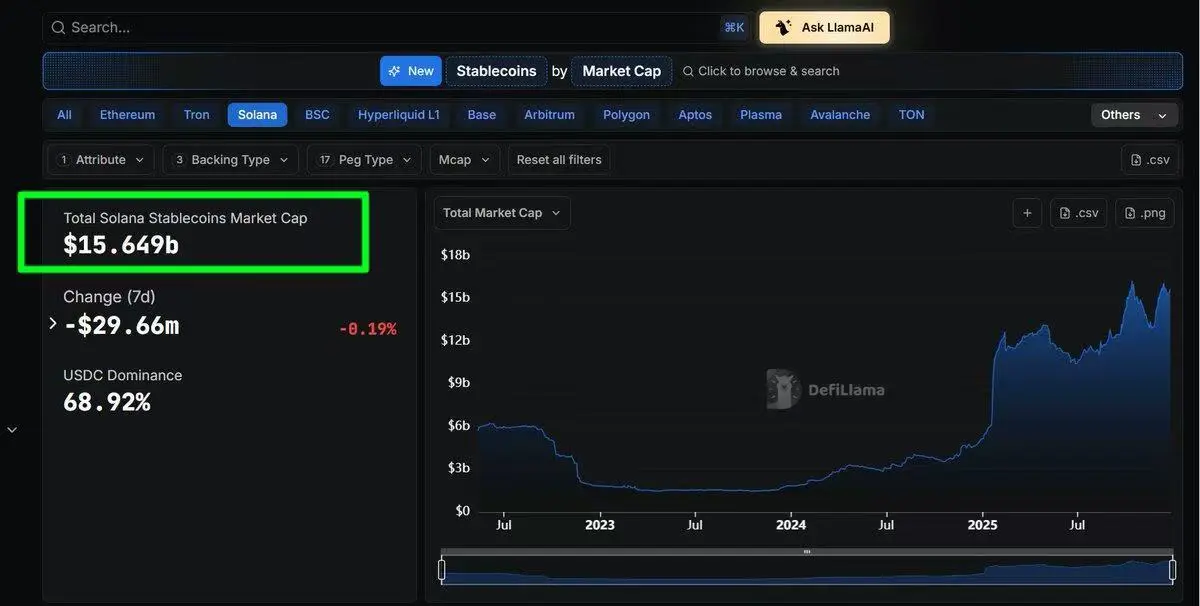This screenshot has height=606, width=1200.
Task: Click the -0.19% change value
Action: pos(367,329)
